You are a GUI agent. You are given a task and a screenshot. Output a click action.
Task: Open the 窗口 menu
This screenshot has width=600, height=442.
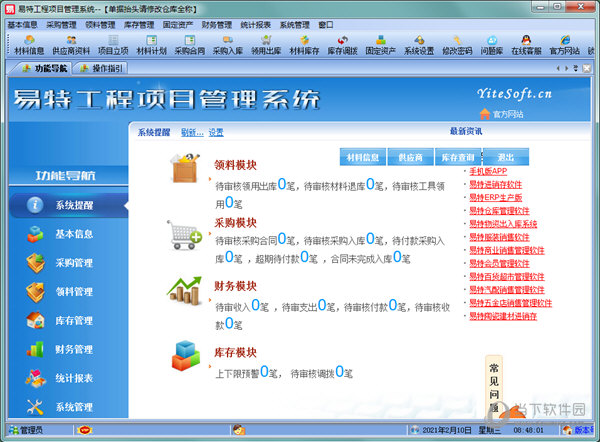(x=326, y=25)
